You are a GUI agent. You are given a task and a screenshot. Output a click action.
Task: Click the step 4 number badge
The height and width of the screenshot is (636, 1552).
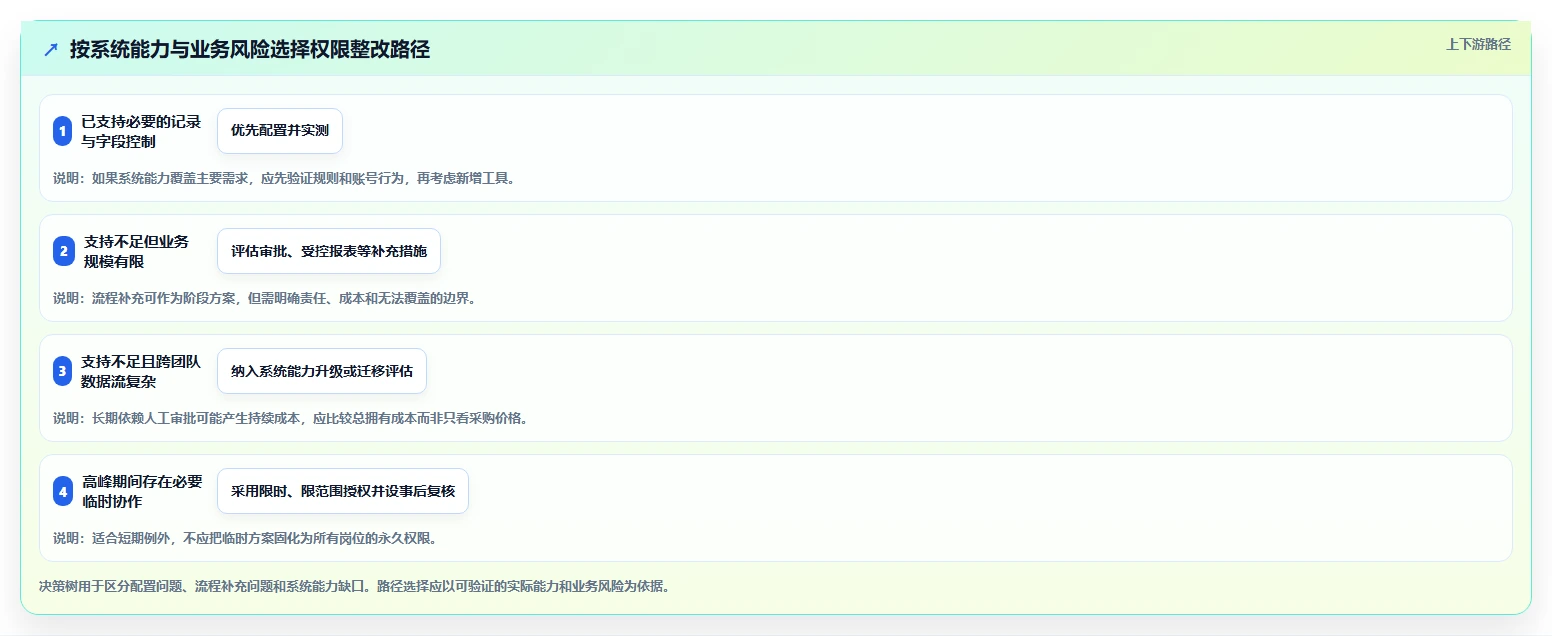click(x=63, y=491)
